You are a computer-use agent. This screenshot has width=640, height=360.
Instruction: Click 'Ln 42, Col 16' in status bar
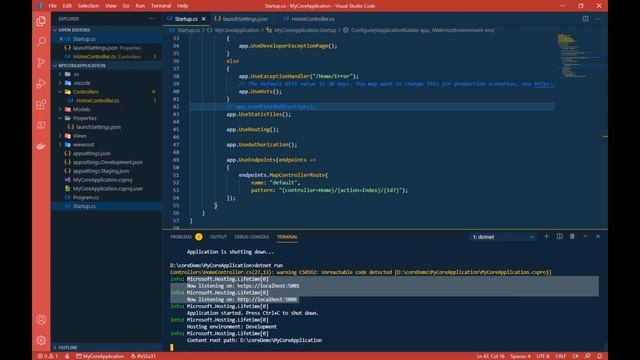tap(491, 356)
